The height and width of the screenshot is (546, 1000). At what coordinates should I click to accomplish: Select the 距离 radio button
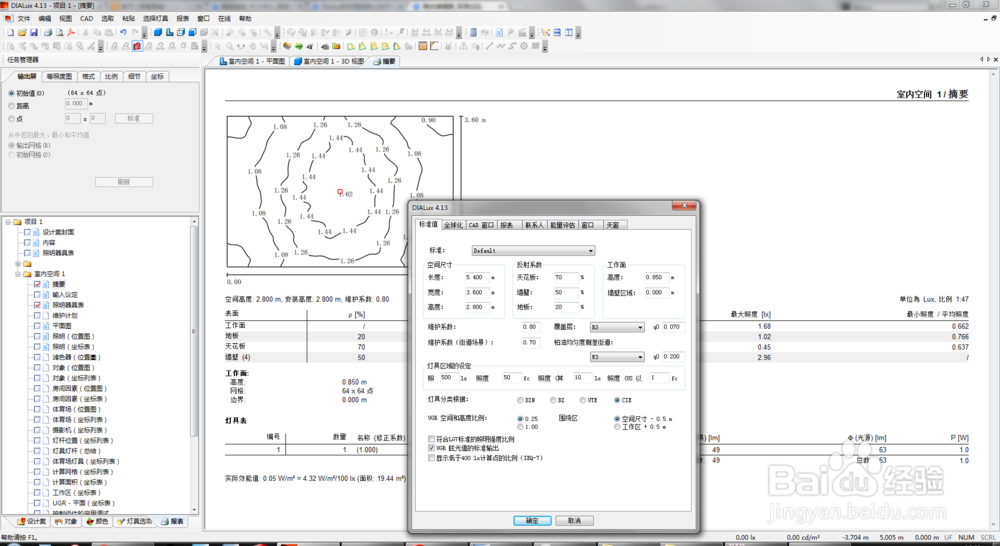coord(11,105)
